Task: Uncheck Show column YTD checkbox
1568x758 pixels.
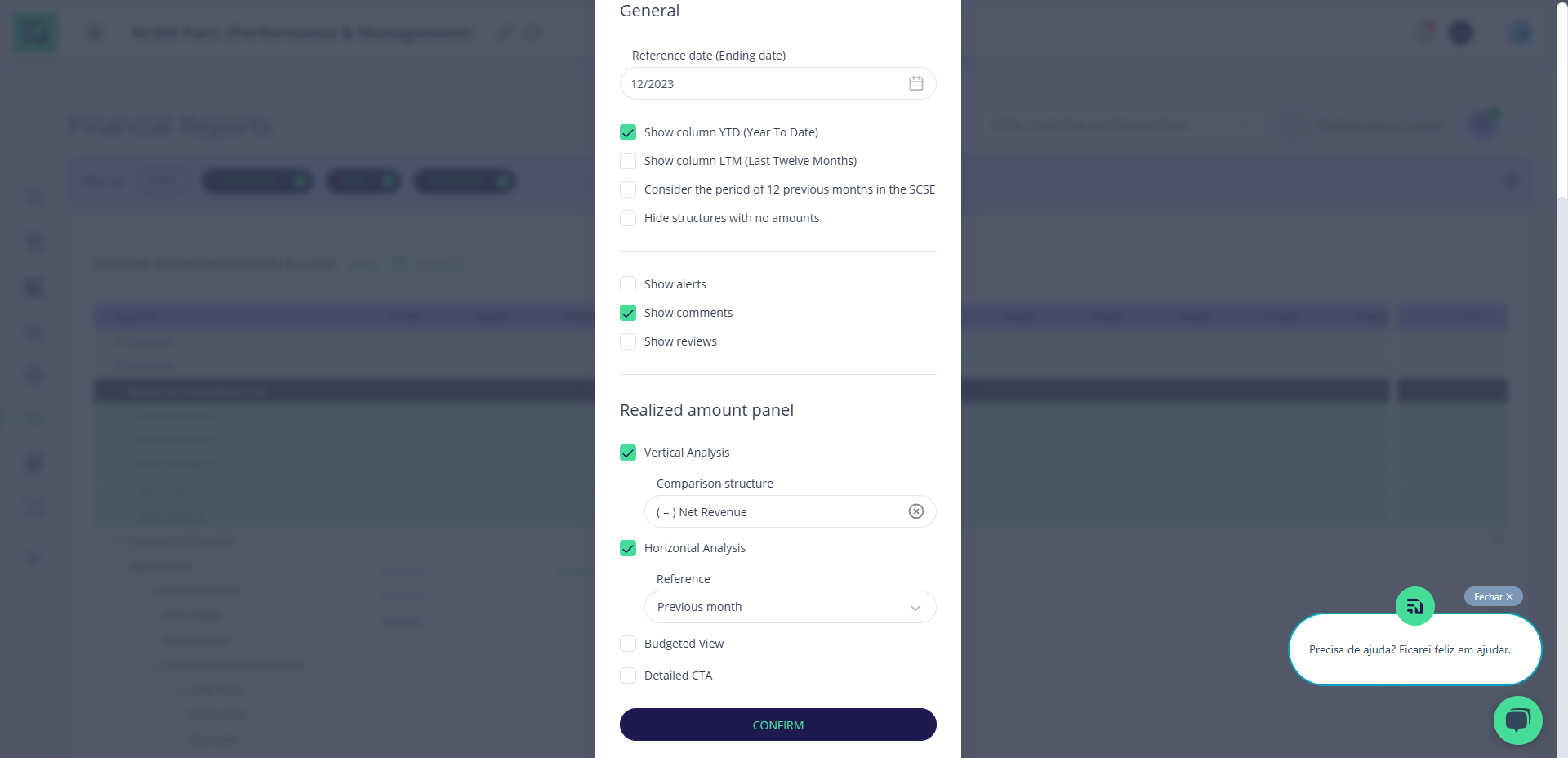Action: [x=628, y=132]
